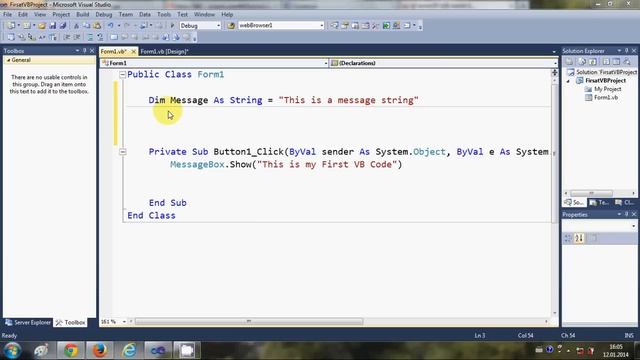Click the split-window handle above the vertical scrollbar

pos(555,73)
